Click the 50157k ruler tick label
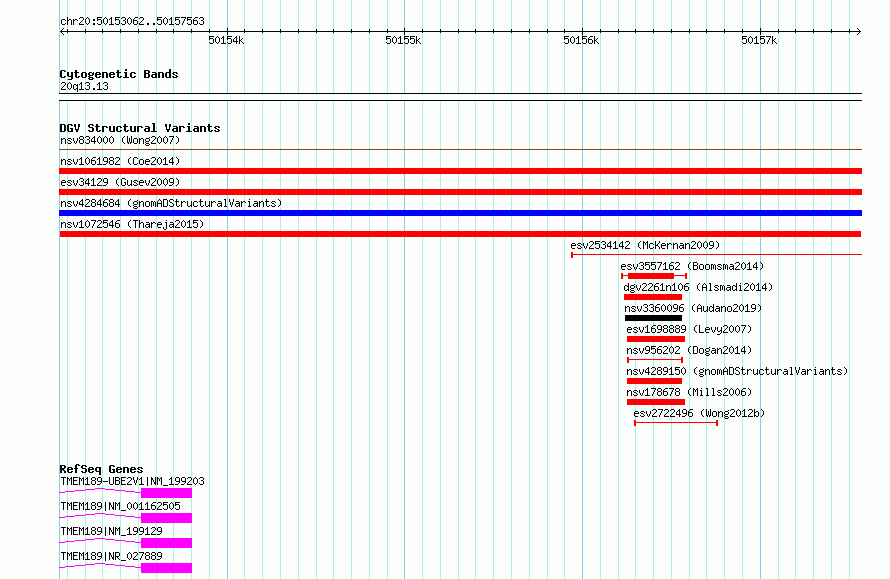Viewport: 890px width, 579px height. click(759, 41)
